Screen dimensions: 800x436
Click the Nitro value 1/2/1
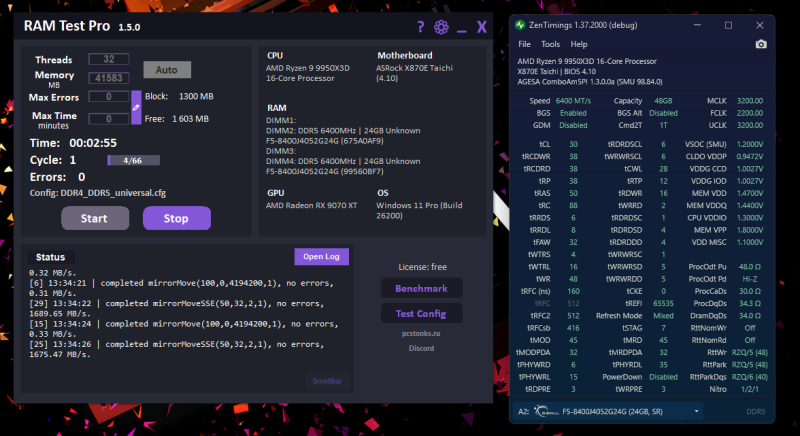pos(749,389)
